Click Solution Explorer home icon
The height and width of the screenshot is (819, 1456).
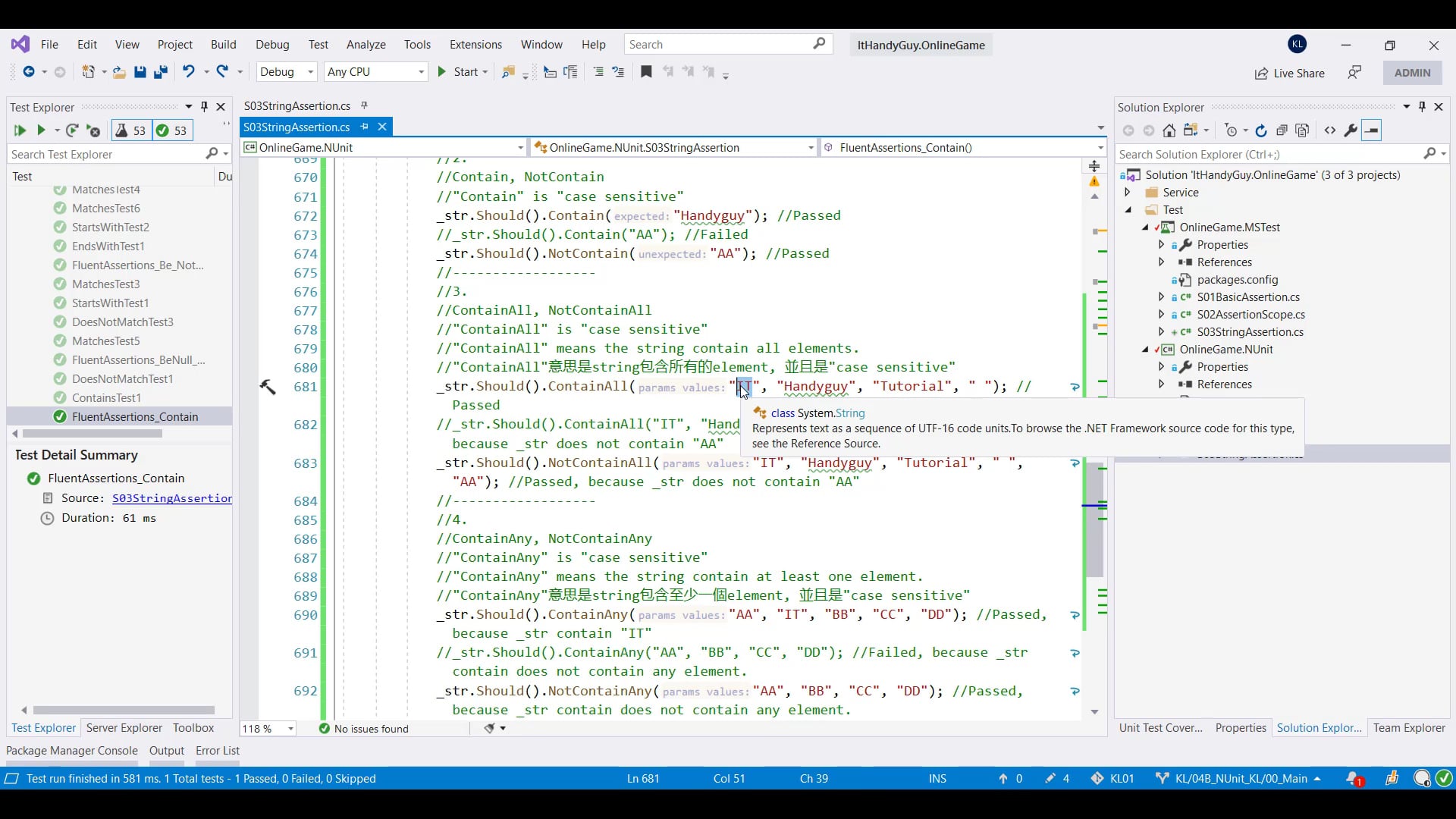(x=1169, y=130)
